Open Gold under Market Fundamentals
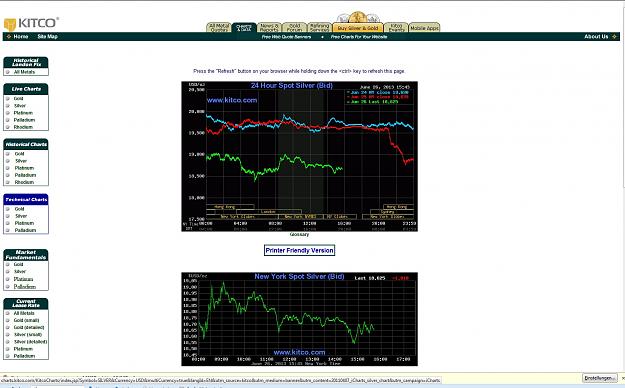Screen dimensions: 625x388 pos(18,264)
